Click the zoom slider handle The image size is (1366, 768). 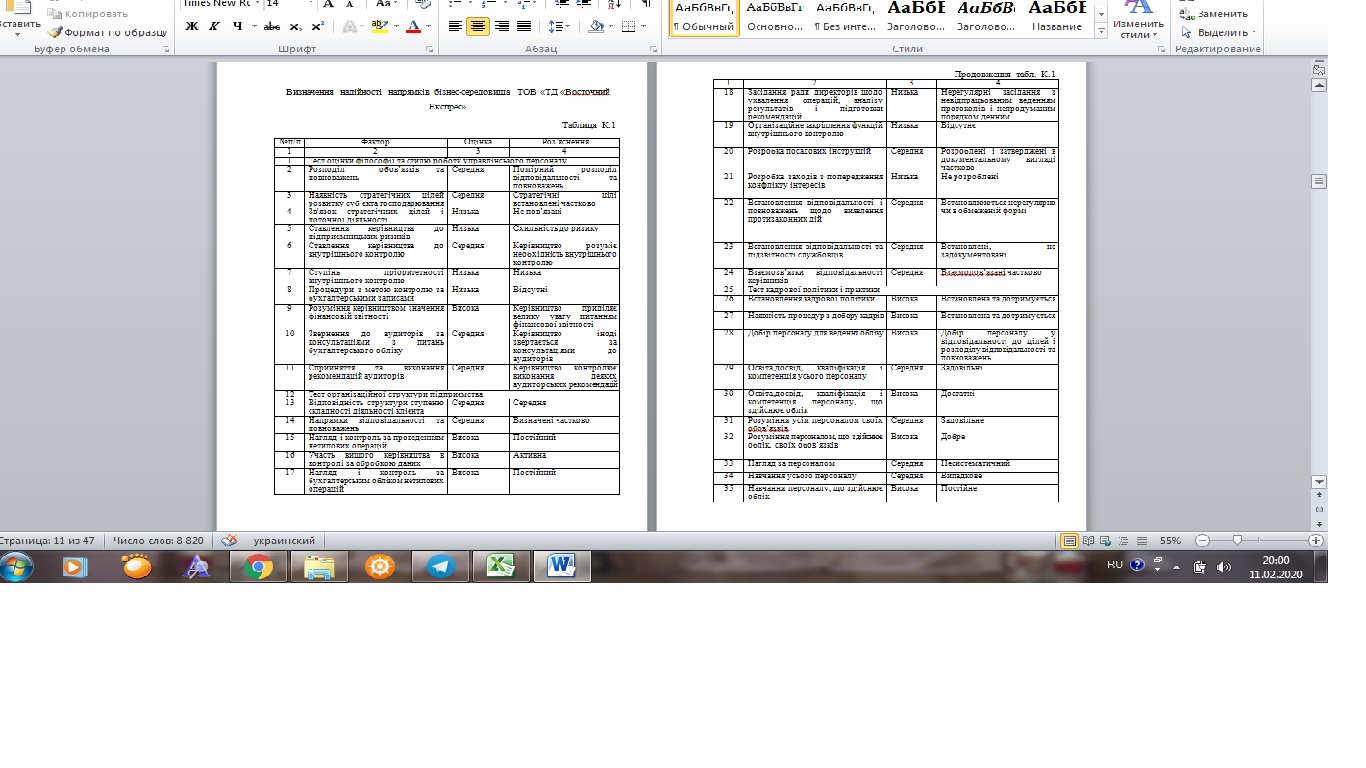click(x=1237, y=540)
